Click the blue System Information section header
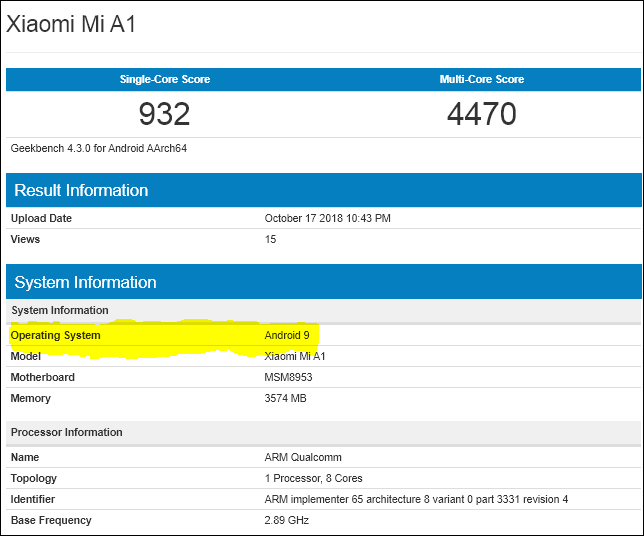The height and width of the screenshot is (536, 644). point(85,282)
